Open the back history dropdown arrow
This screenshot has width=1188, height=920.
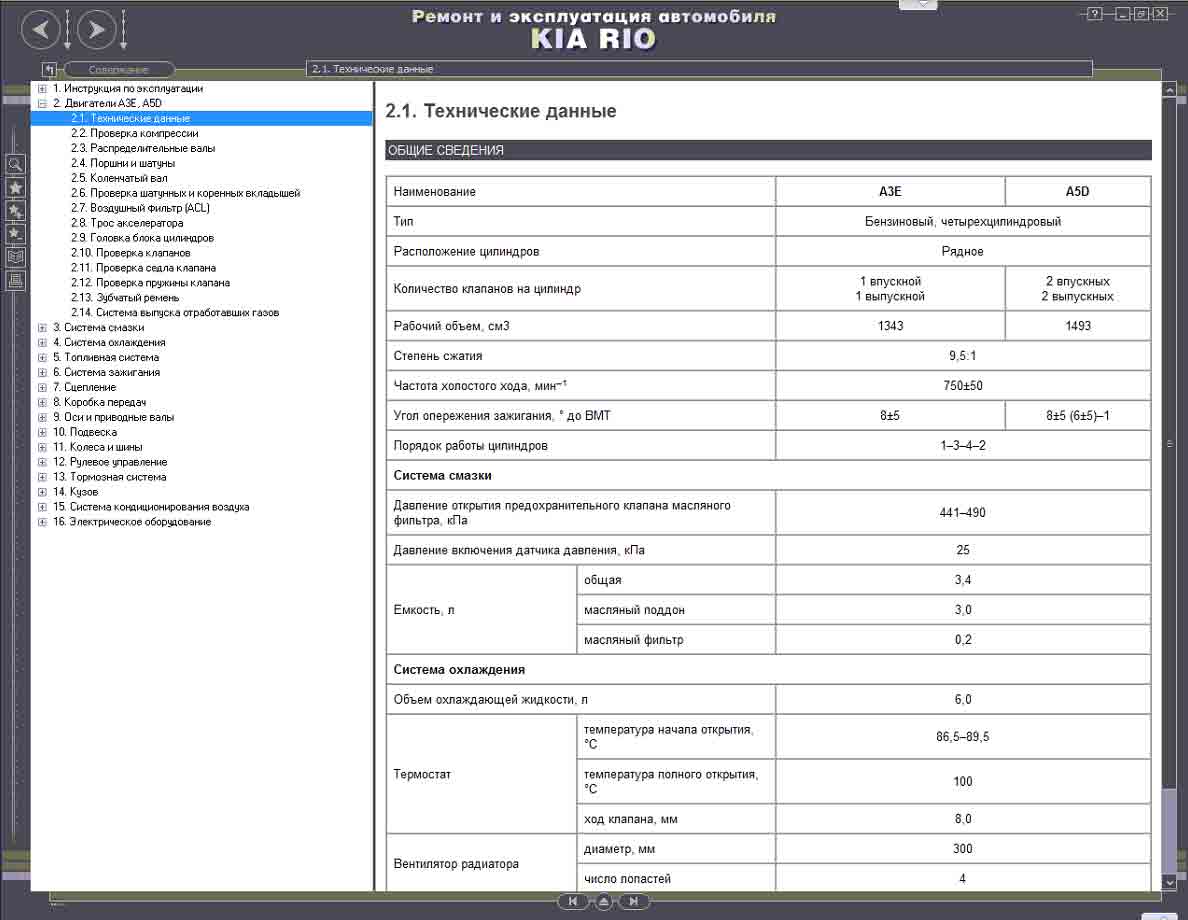[x=67, y=30]
